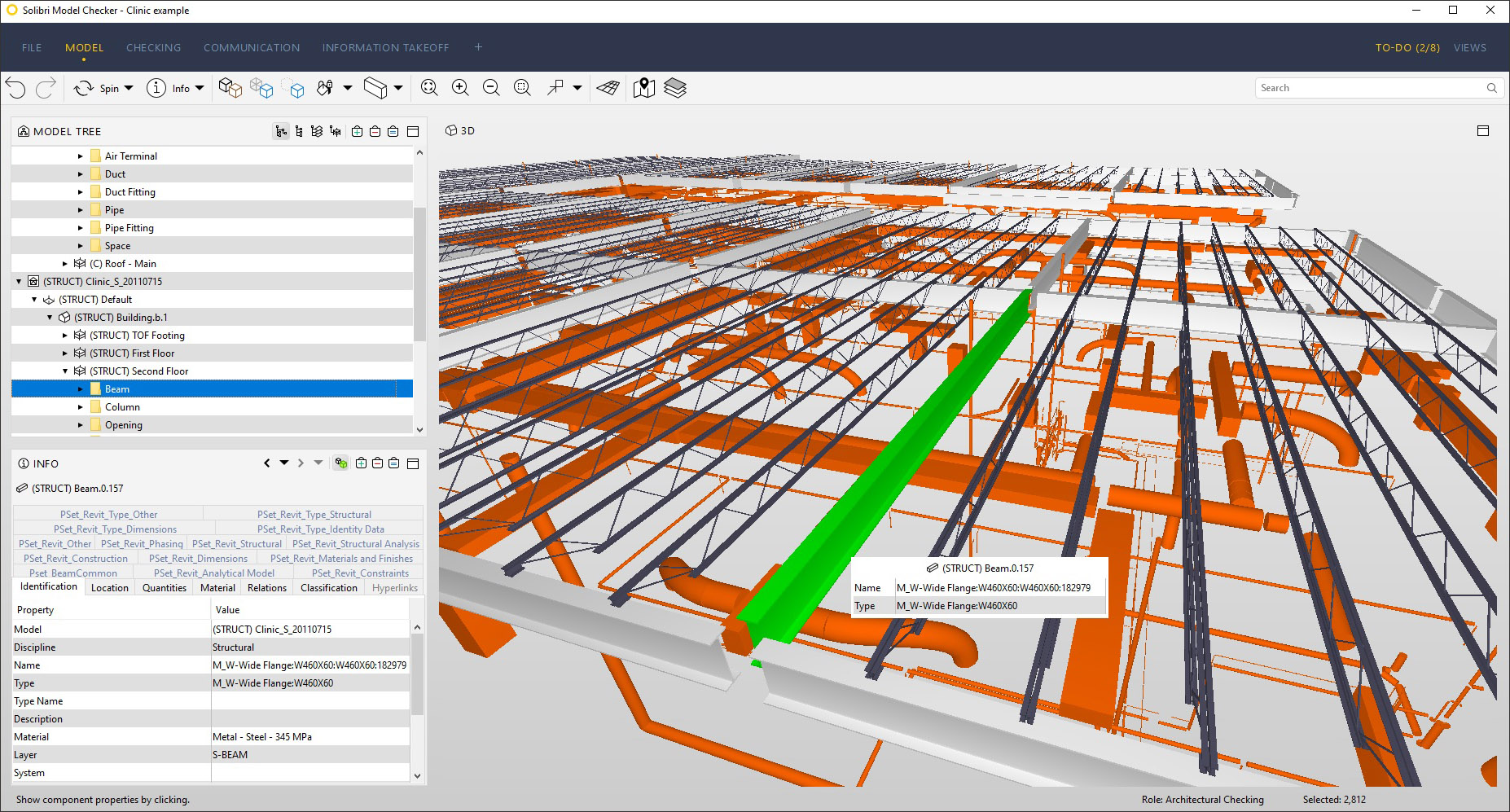Click the transparent cube visibility icon

click(261, 88)
